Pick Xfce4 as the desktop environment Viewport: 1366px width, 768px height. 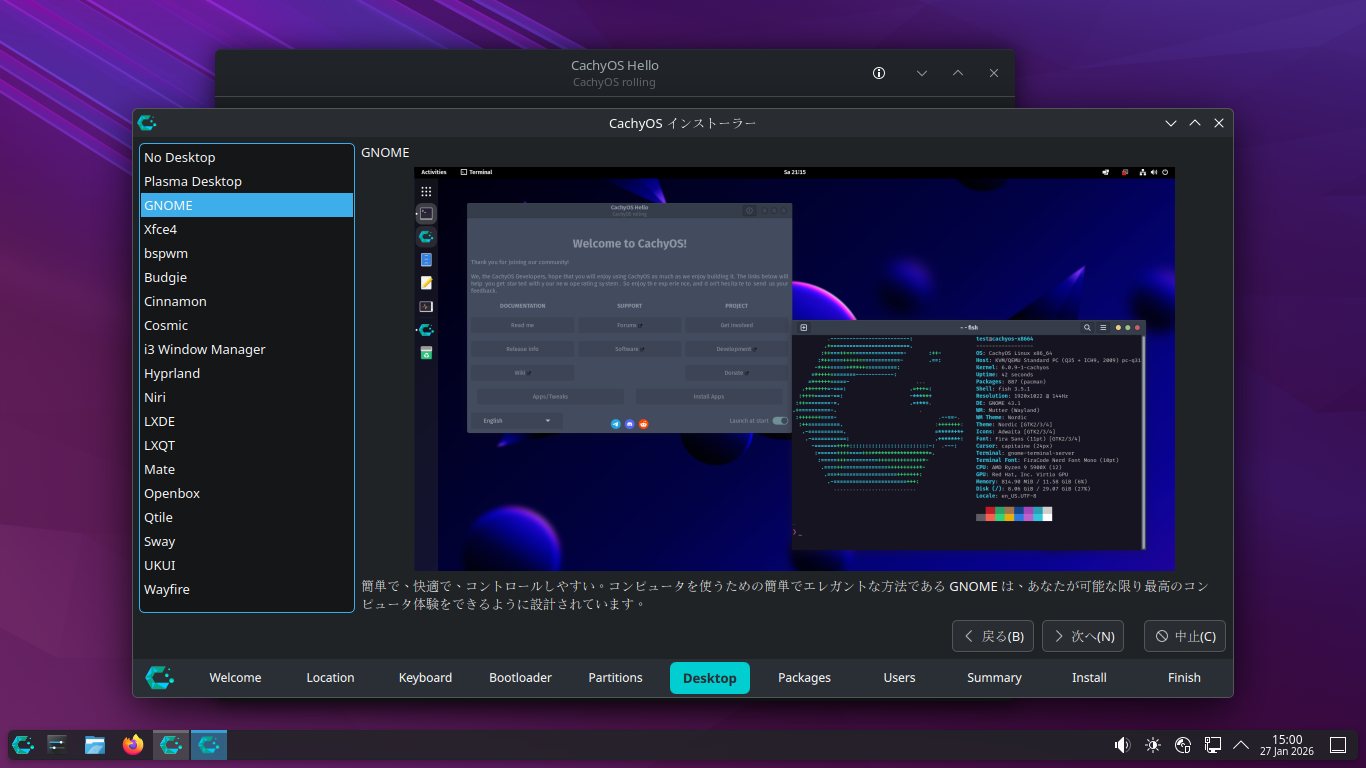point(160,229)
